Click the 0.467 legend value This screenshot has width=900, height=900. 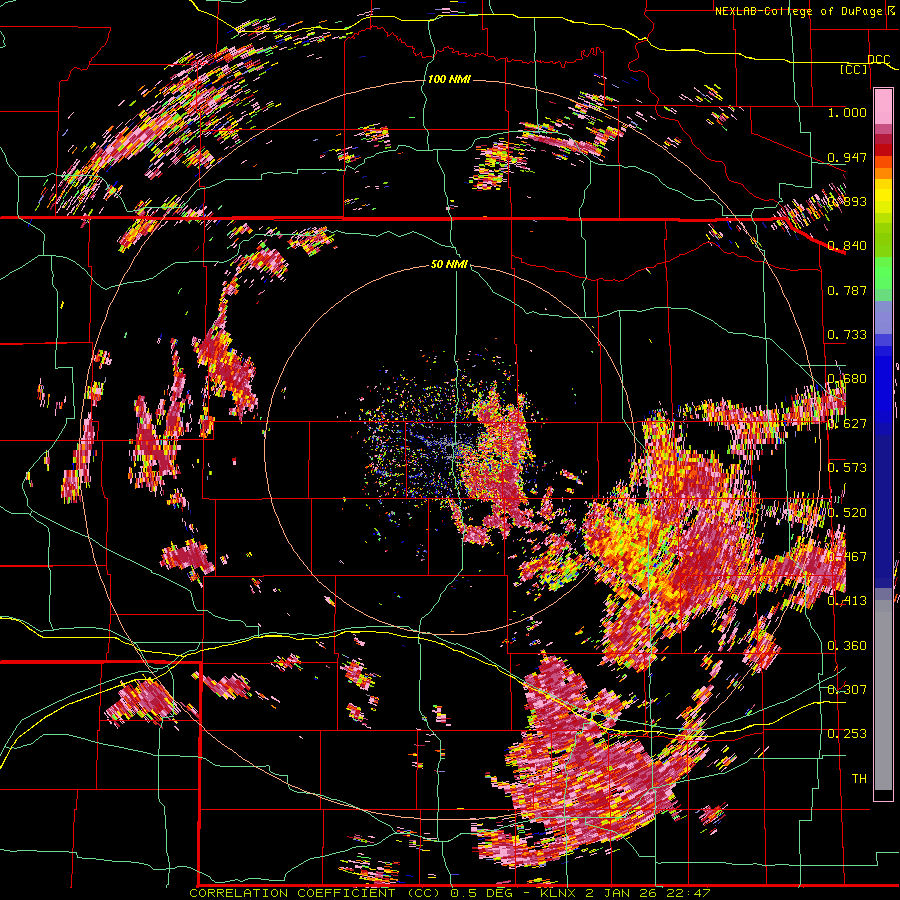[847, 556]
